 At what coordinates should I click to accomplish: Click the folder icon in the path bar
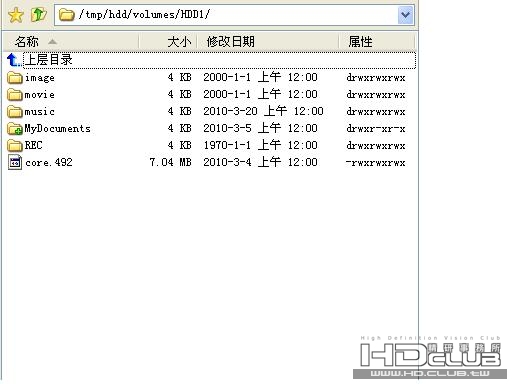pos(67,15)
